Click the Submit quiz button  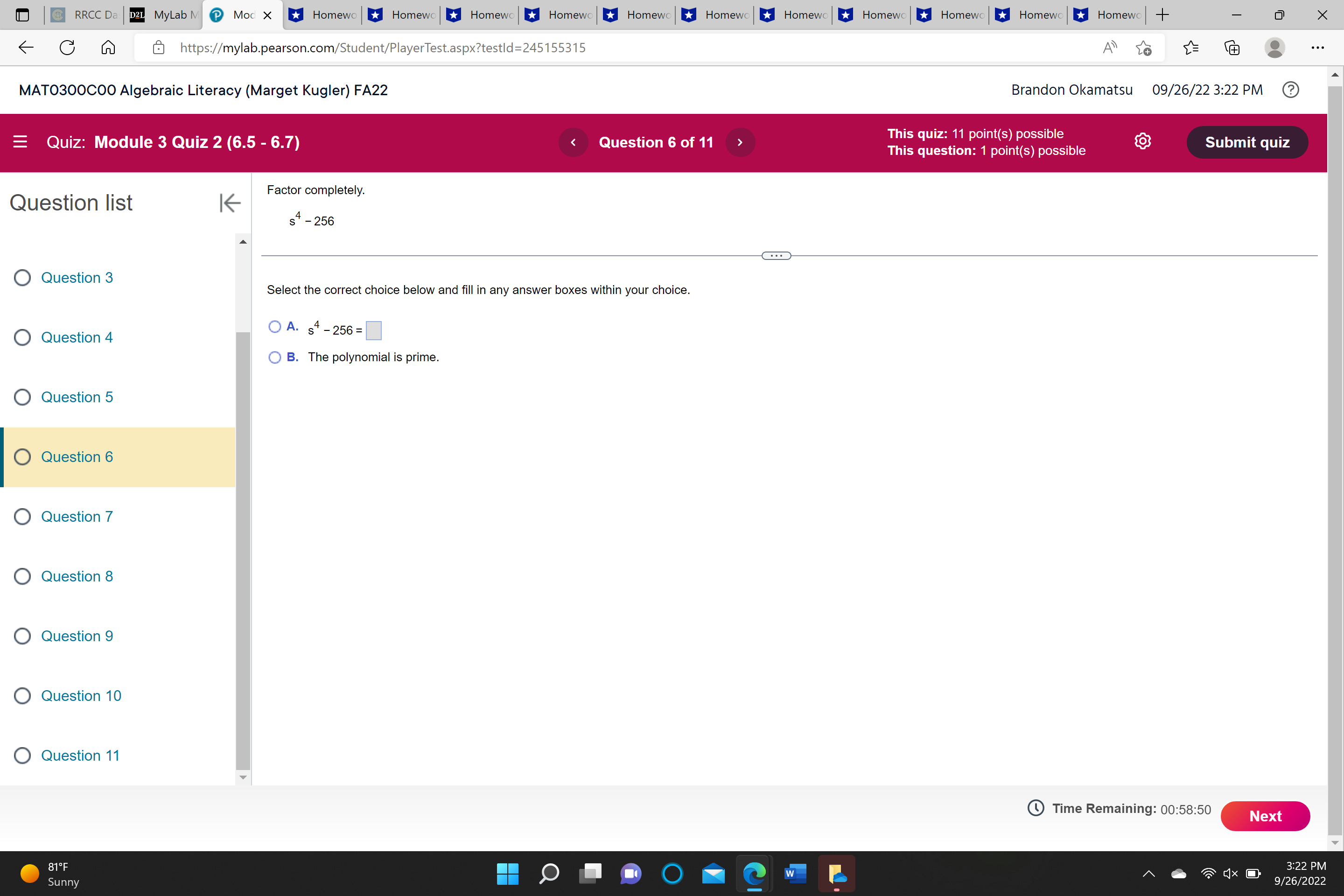1247,142
